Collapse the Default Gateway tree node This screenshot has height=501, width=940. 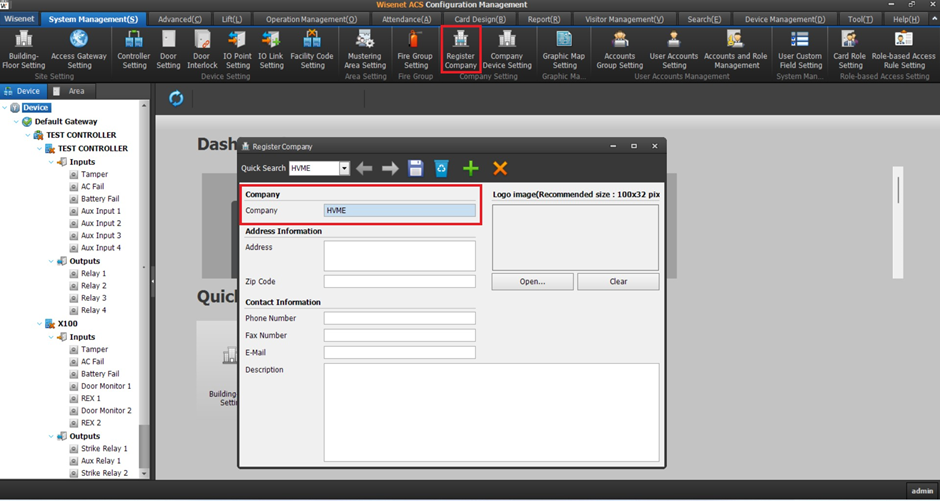tap(16, 122)
